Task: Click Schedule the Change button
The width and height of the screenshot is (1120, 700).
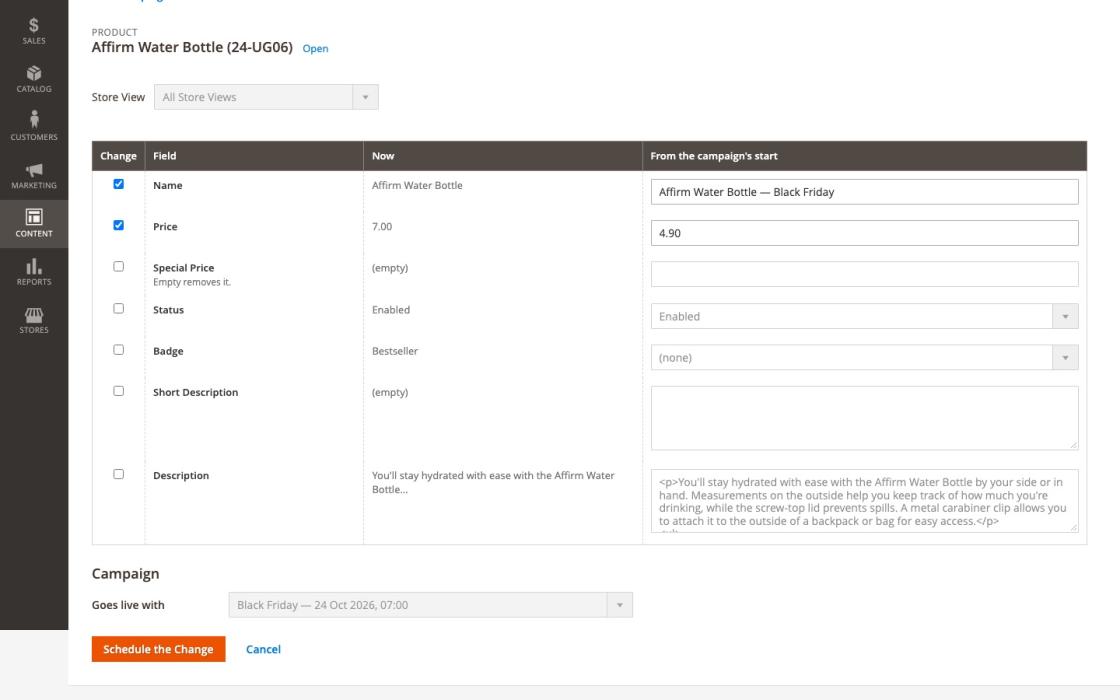Action: 159,649
